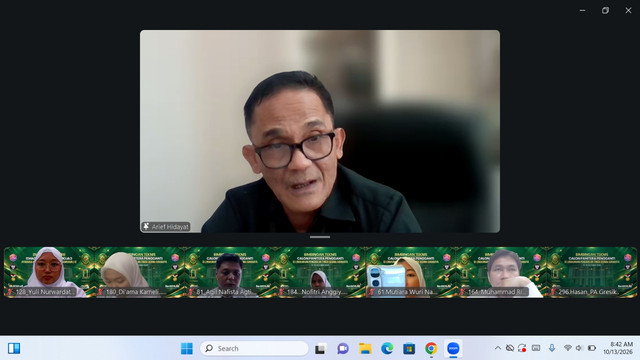Click Arief Hidayat's main speaker video

320,131
